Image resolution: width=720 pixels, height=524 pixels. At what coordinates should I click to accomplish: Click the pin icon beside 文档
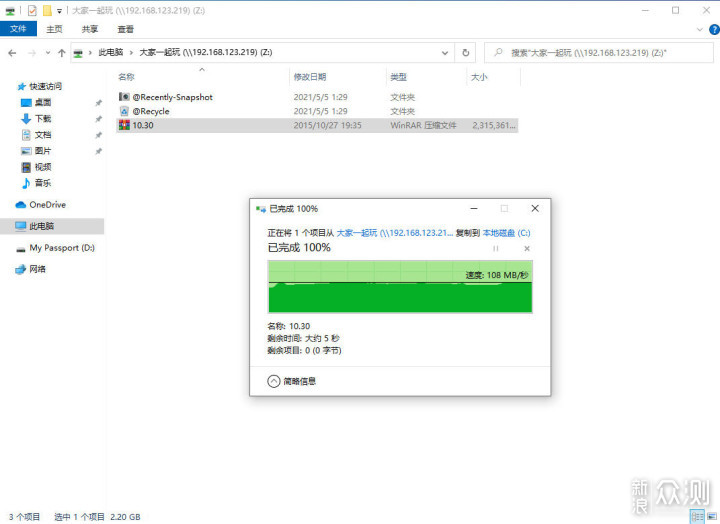pyautogui.click(x=98, y=135)
